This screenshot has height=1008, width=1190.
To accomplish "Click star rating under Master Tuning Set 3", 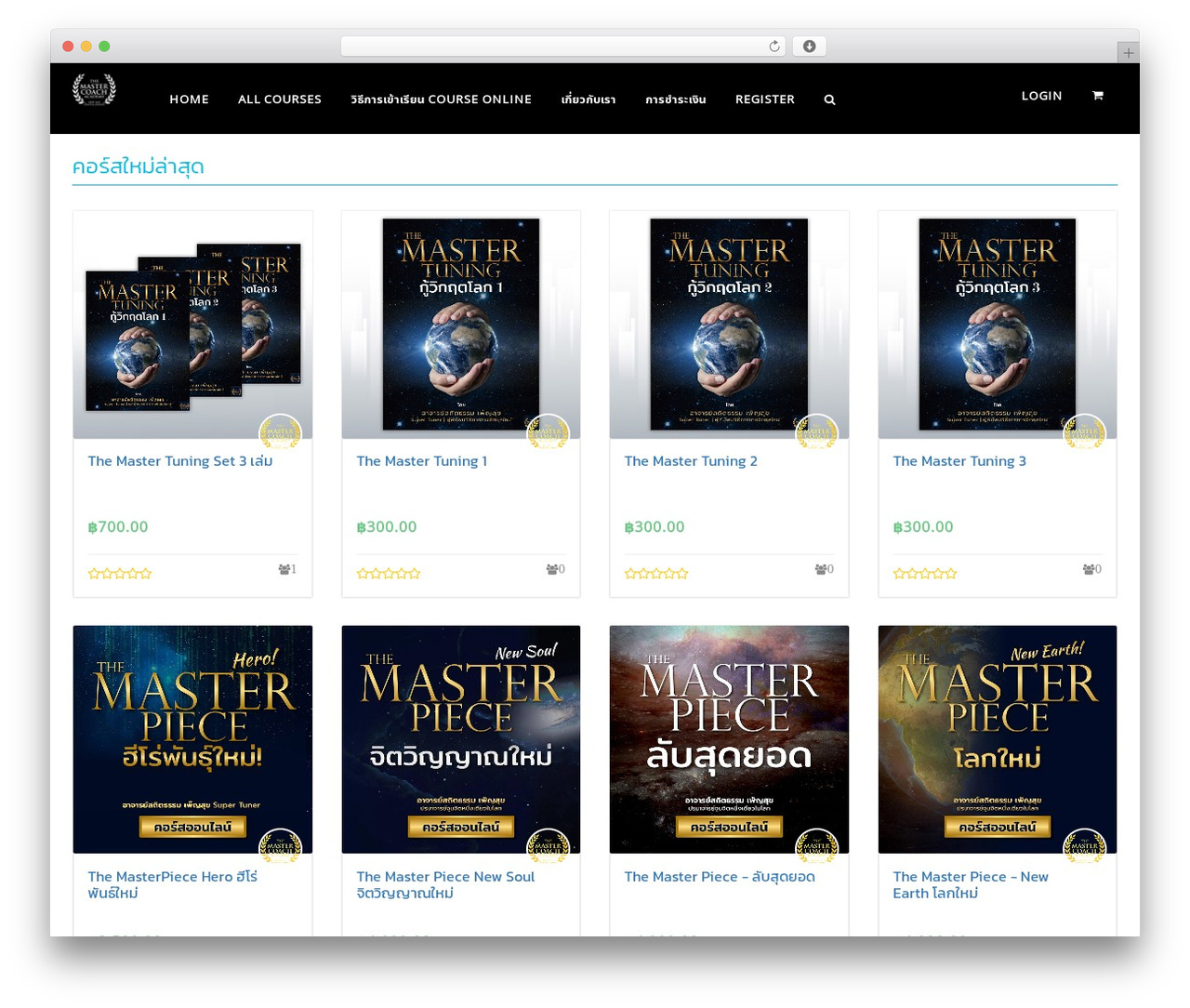I will [120, 574].
